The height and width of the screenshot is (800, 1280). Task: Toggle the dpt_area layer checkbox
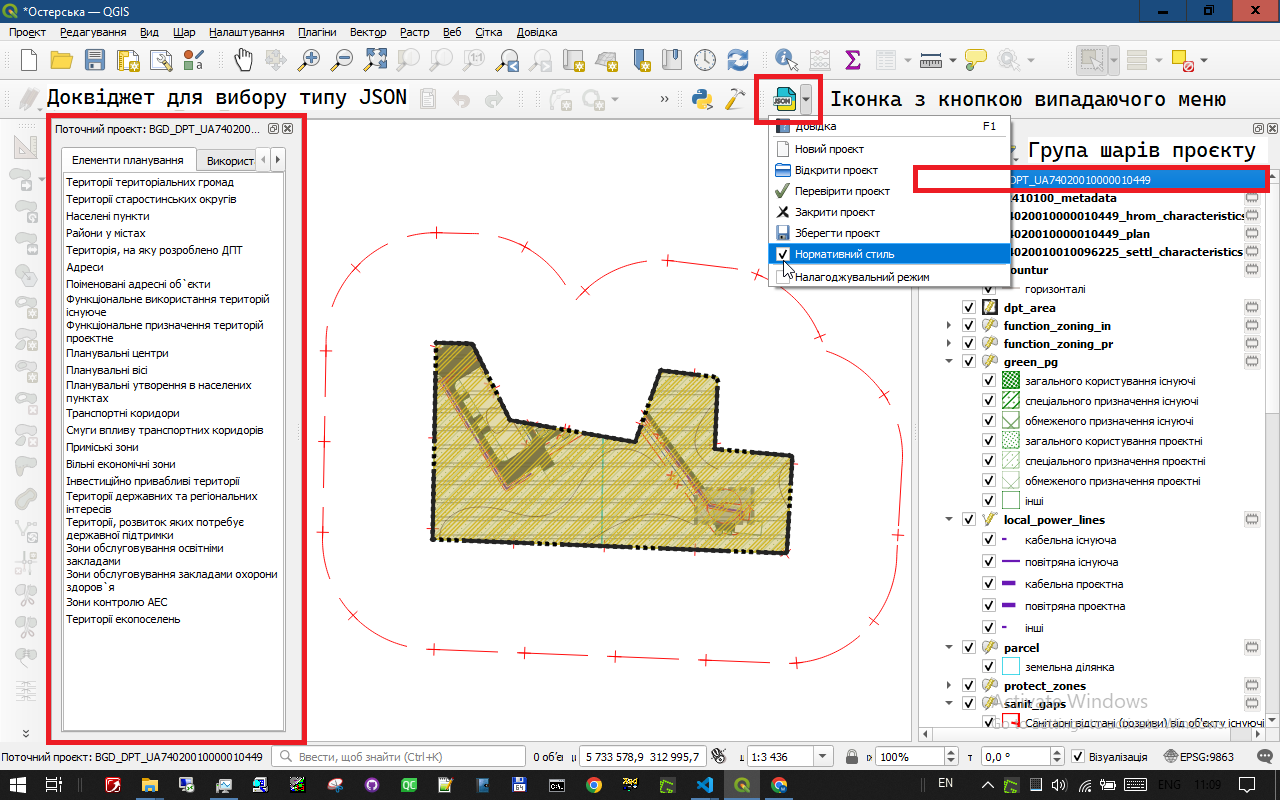point(968,308)
